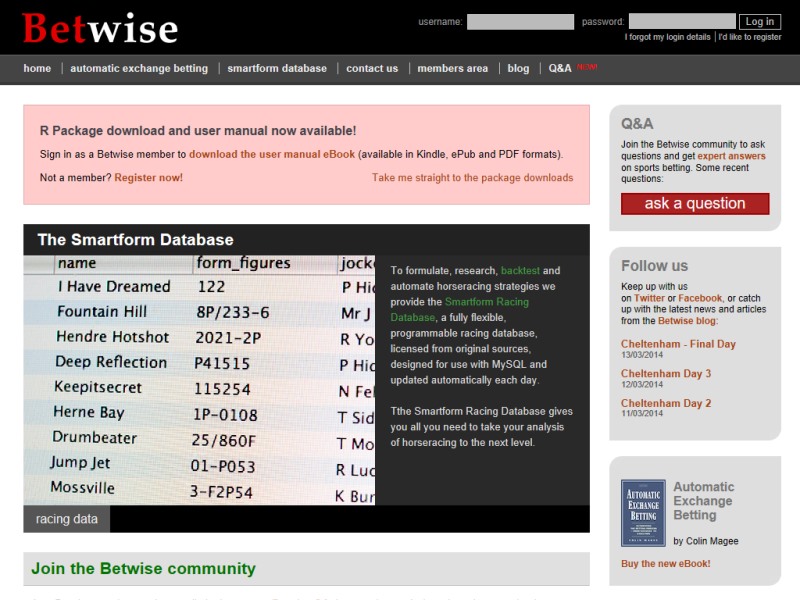
Task: Click the 'Register now!' link
Action: click(148, 178)
